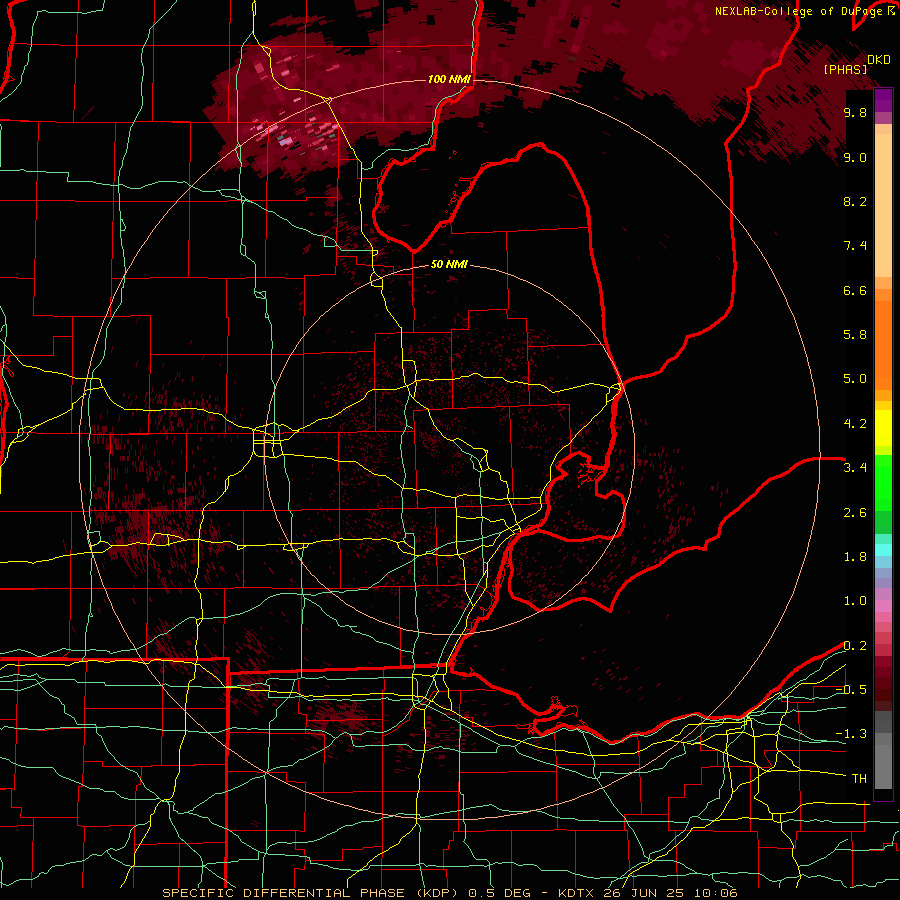Click the purple top segment of color bar
The width and height of the screenshot is (900, 900).
(883, 100)
